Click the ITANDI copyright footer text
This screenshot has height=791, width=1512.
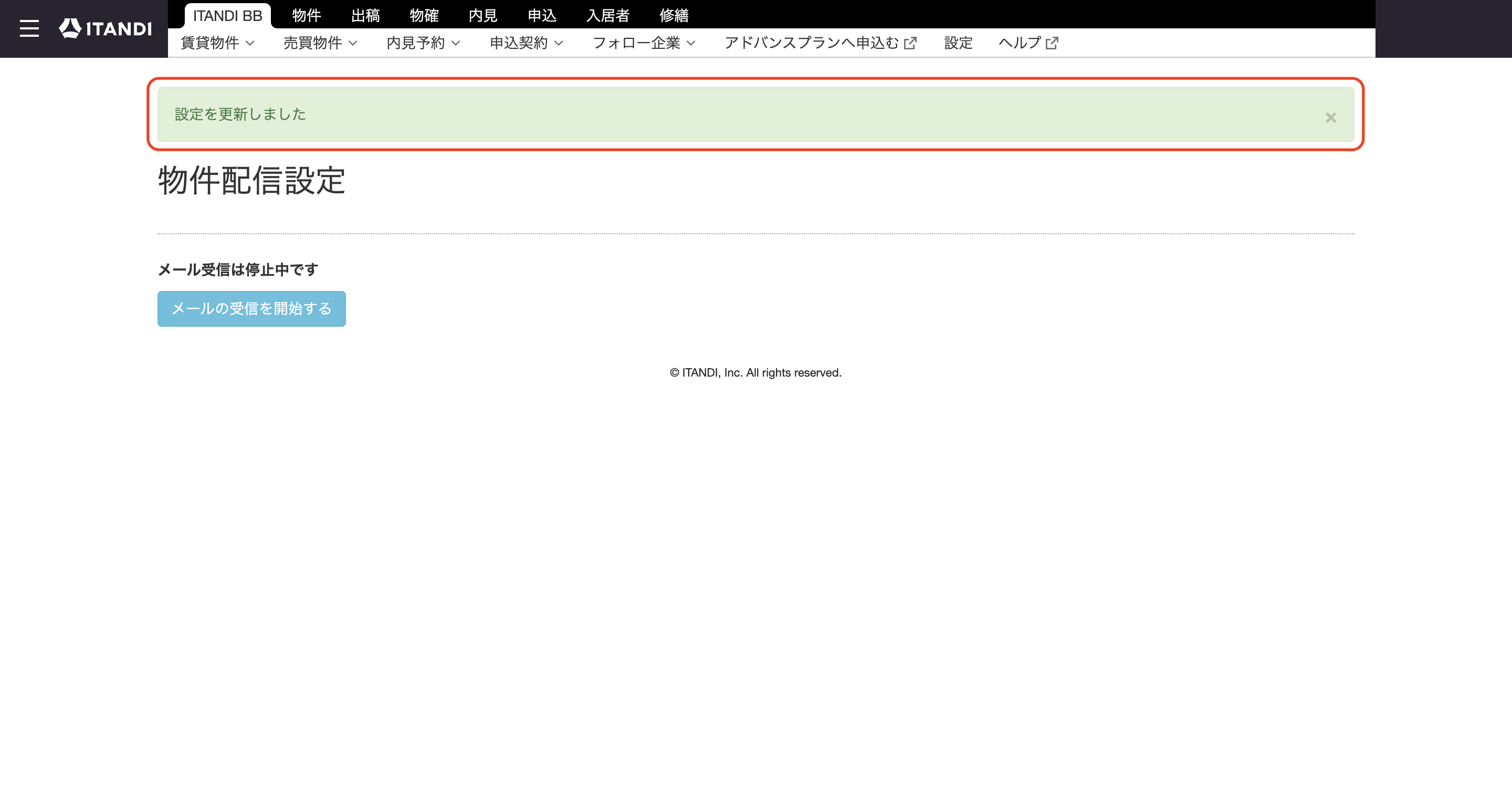coord(755,373)
